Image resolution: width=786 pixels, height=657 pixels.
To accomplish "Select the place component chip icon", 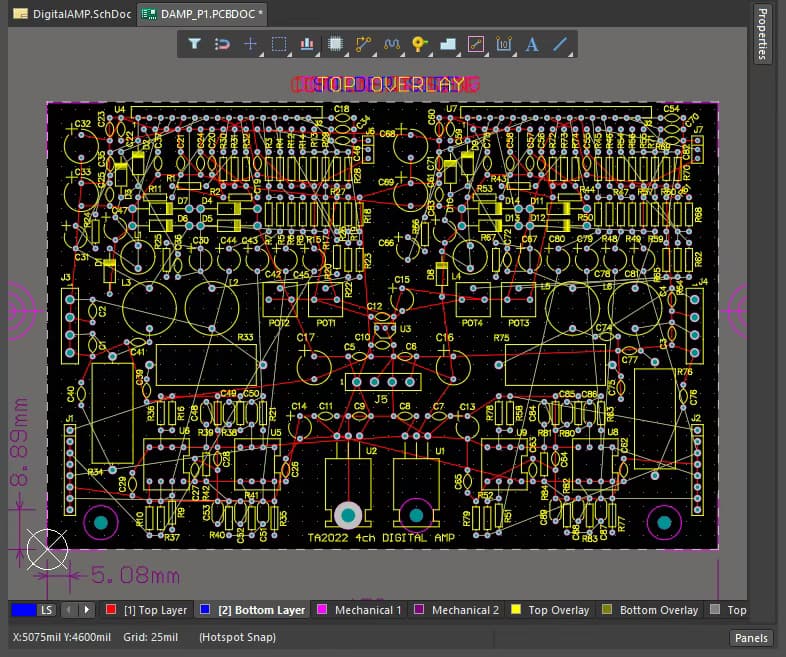I will pos(335,44).
